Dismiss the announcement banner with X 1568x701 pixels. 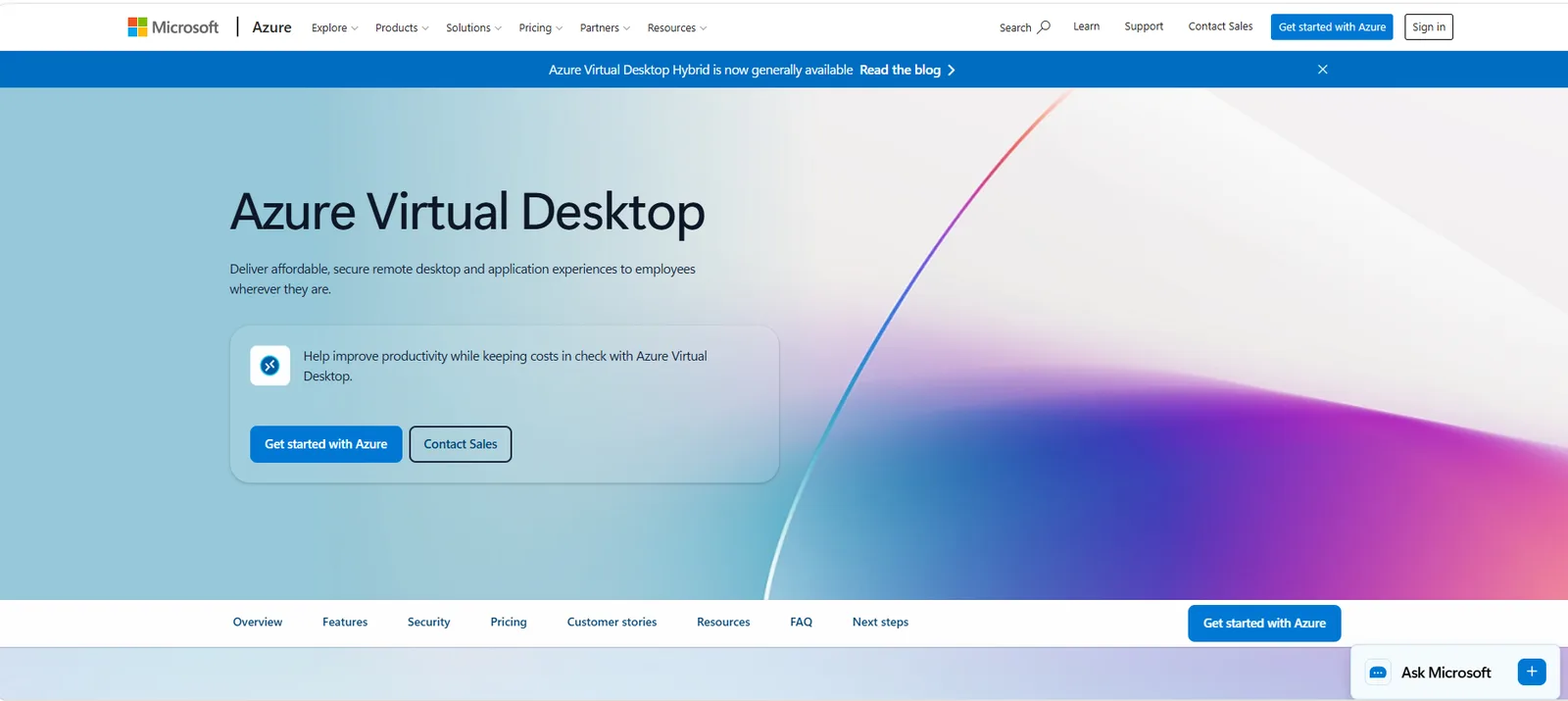[1322, 70]
